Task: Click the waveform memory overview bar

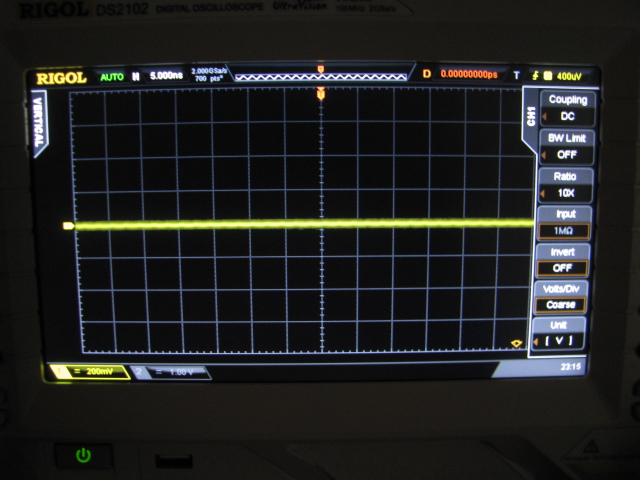Action: [x=321, y=77]
